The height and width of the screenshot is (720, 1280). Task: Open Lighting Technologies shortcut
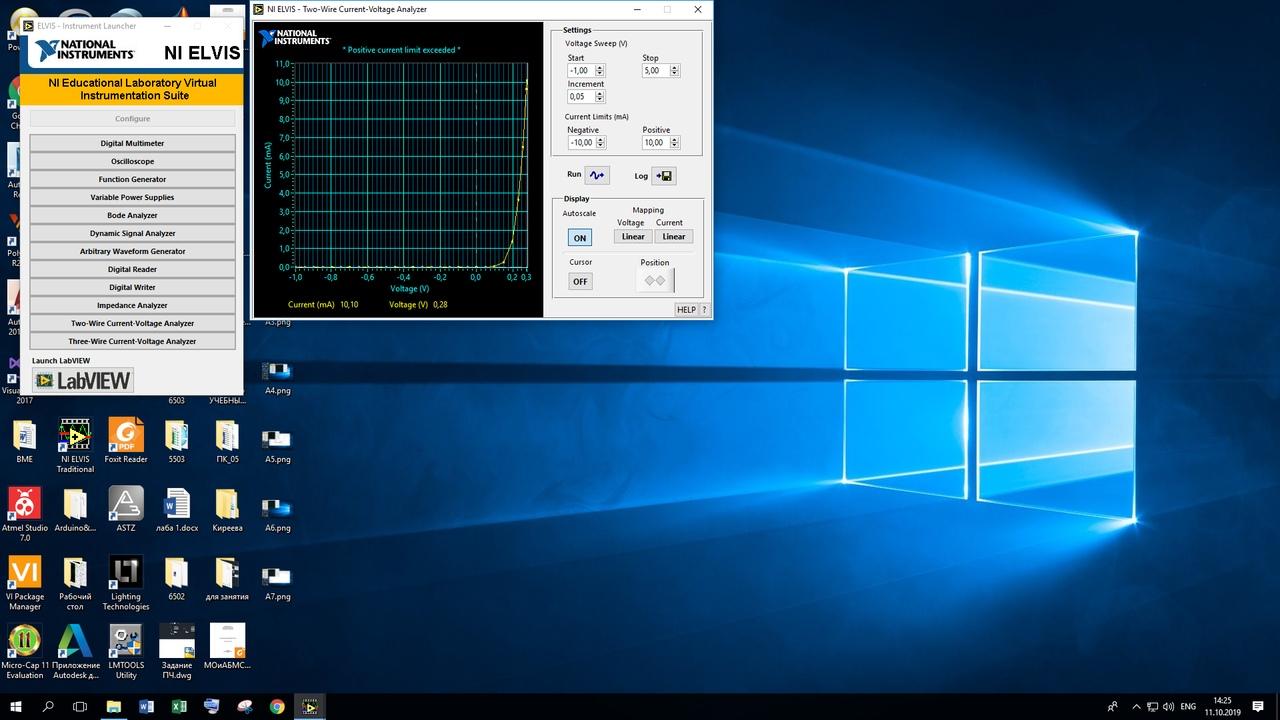[x=126, y=583]
